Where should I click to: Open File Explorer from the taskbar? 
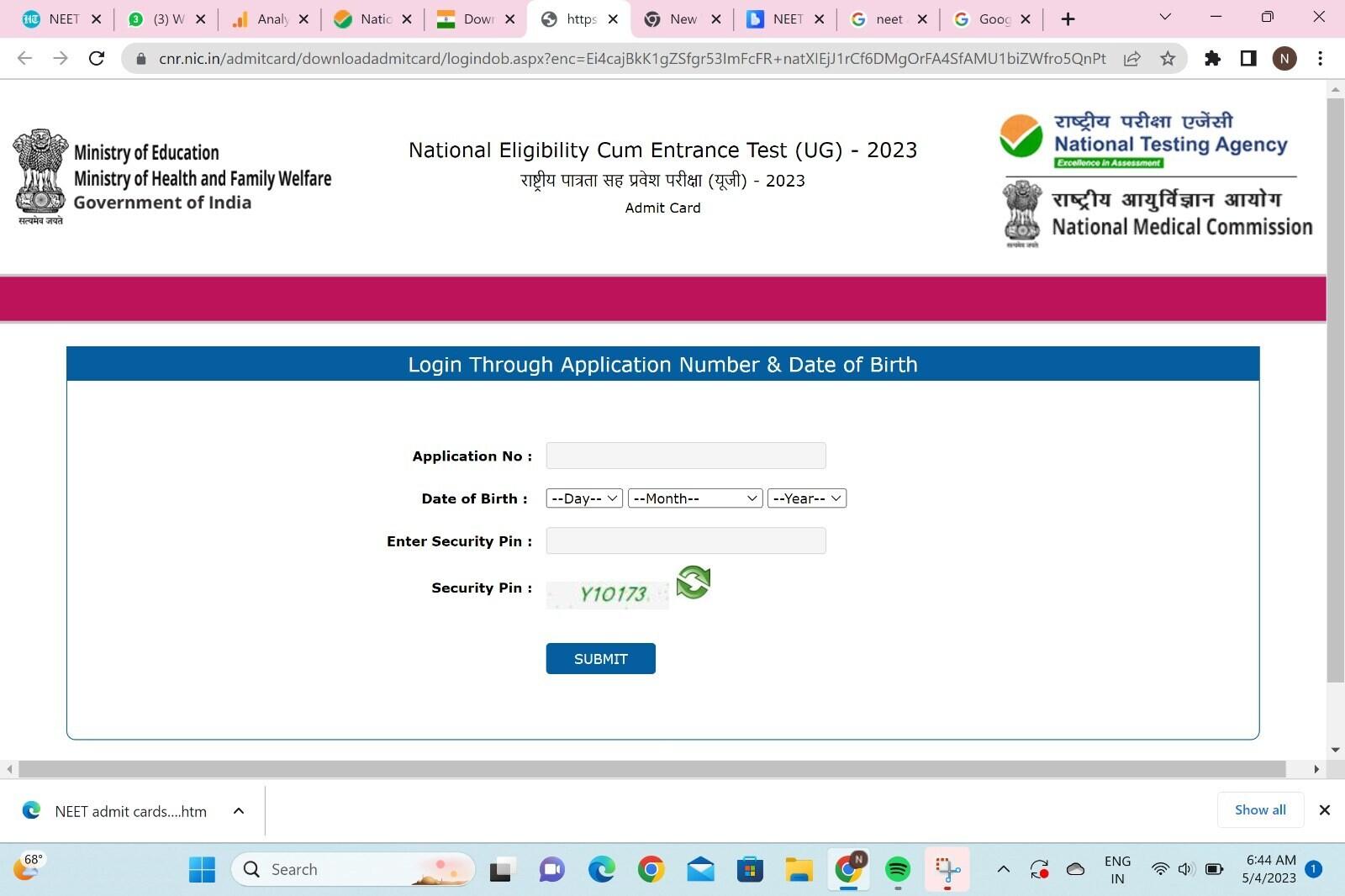click(798, 869)
